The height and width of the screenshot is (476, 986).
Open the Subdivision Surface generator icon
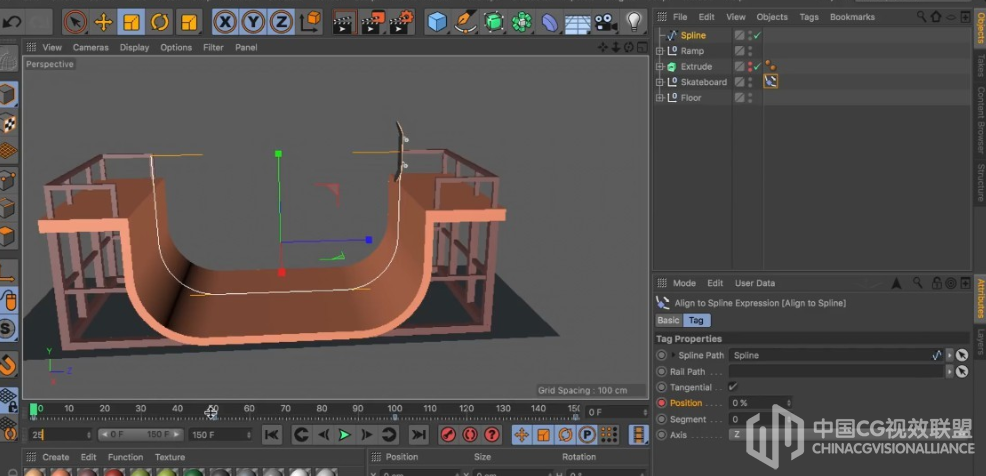click(x=494, y=23)
